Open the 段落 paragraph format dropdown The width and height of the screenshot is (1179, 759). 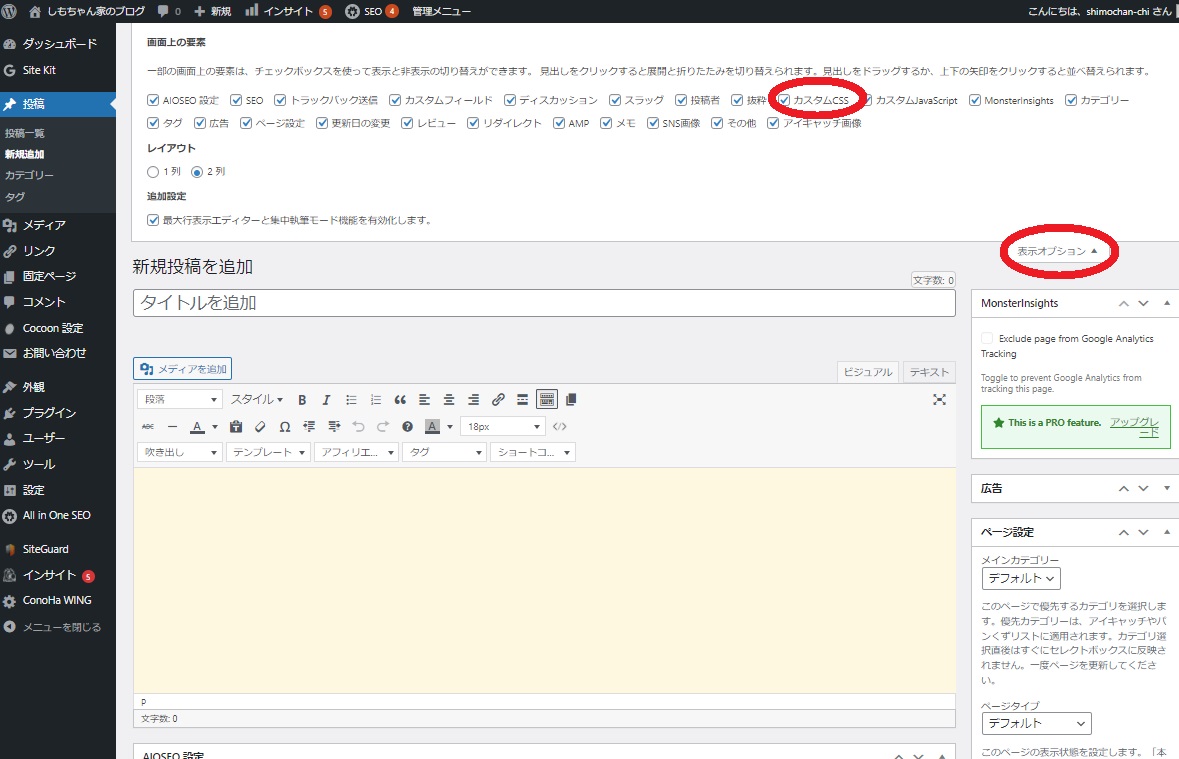coord(180,399)
